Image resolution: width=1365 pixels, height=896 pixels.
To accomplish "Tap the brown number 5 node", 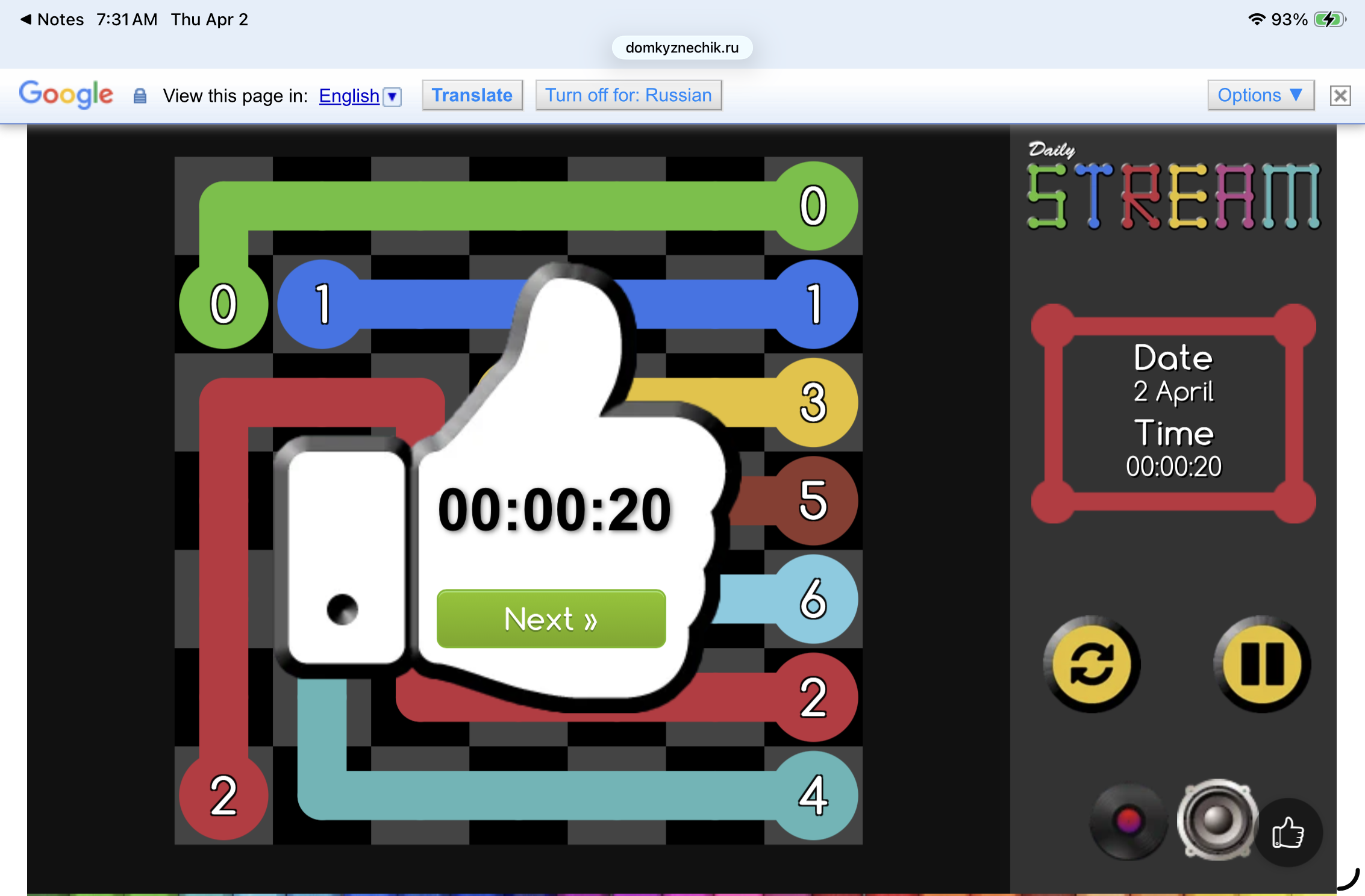I will (x=813, y=500).
